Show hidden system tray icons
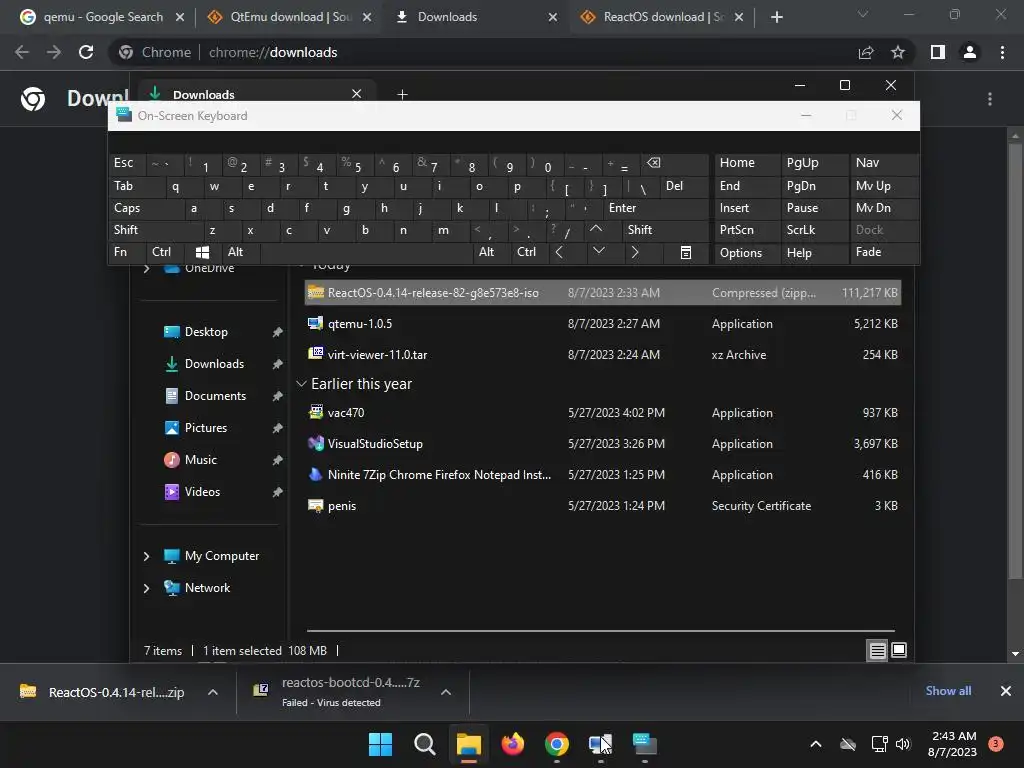The height and width of the screenshot is (768, 1024). 816,744
